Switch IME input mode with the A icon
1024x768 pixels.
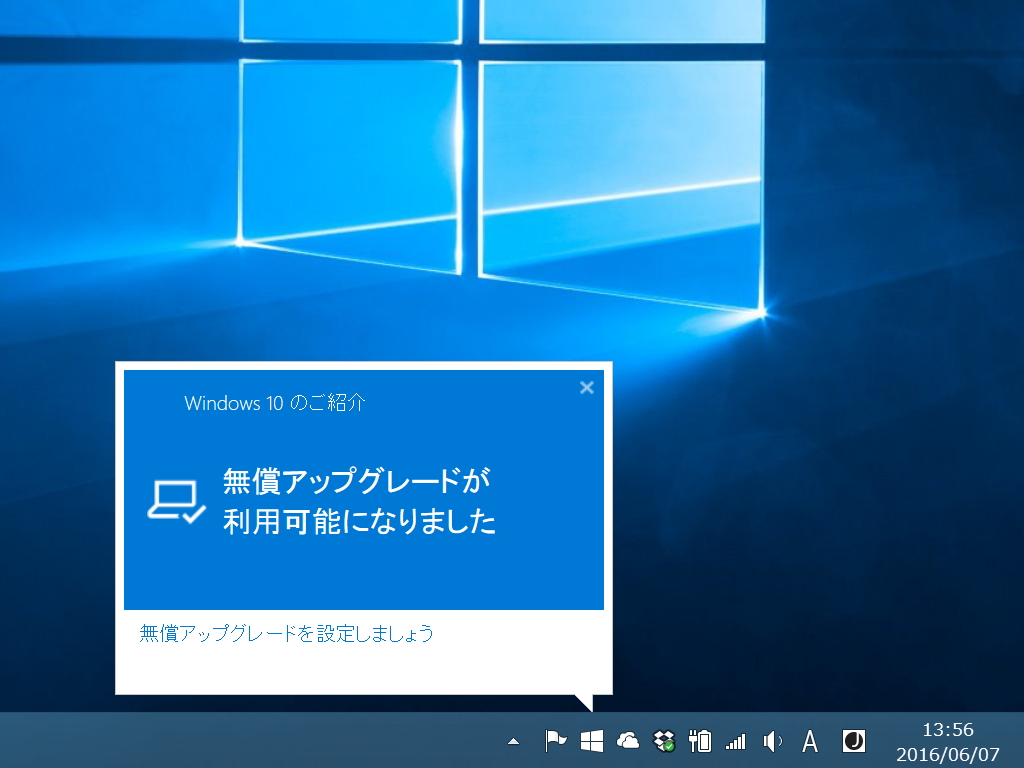pos(808,741)
